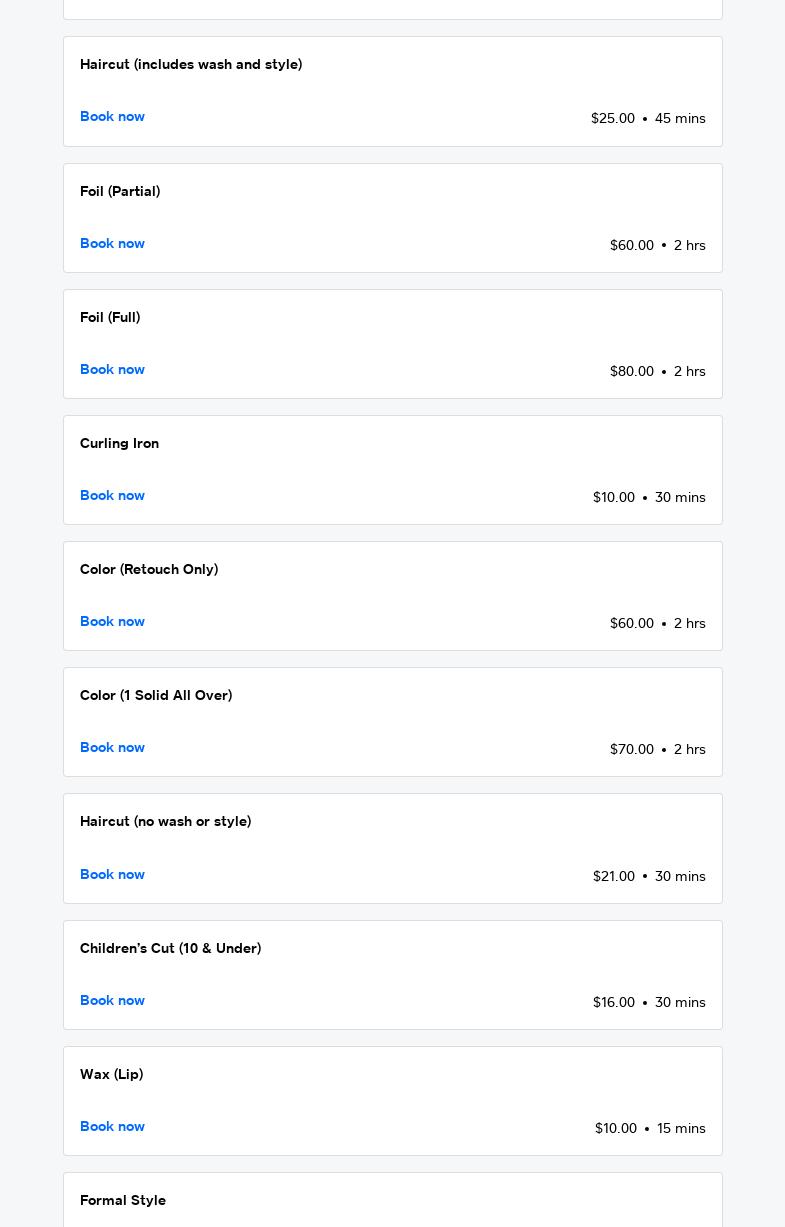Click the Children's Cut (10 & Under) heading
785x1227 pixels.
click(170, 948)
